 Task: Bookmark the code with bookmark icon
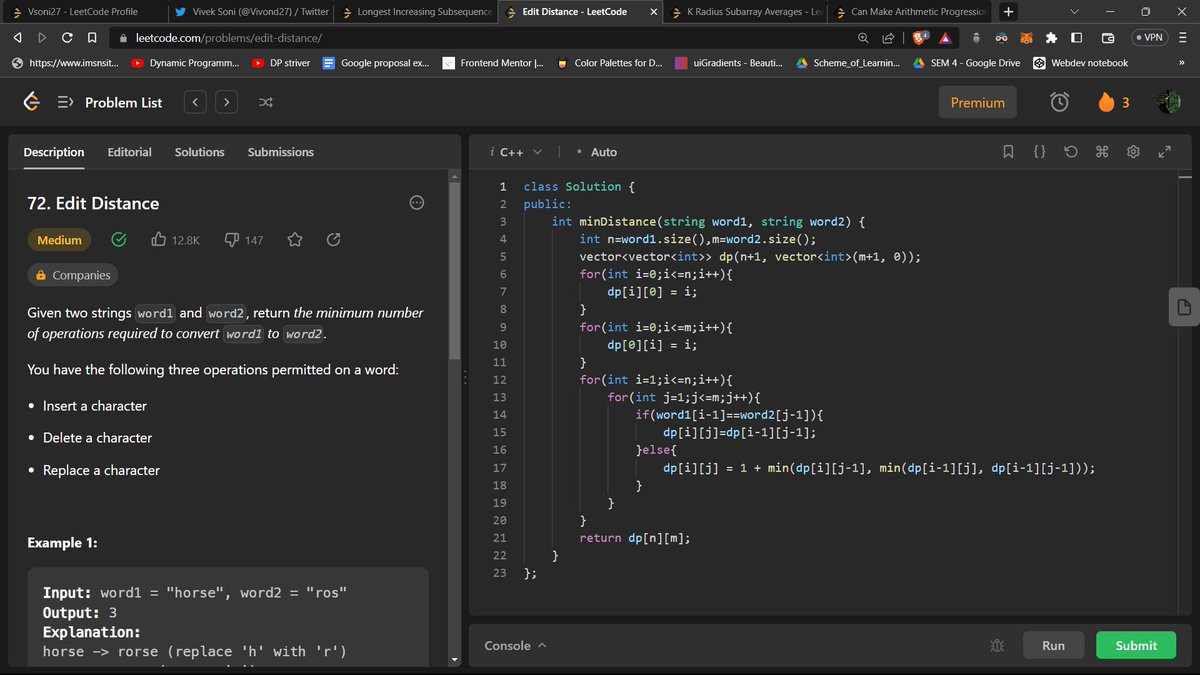click(1009, 152)
